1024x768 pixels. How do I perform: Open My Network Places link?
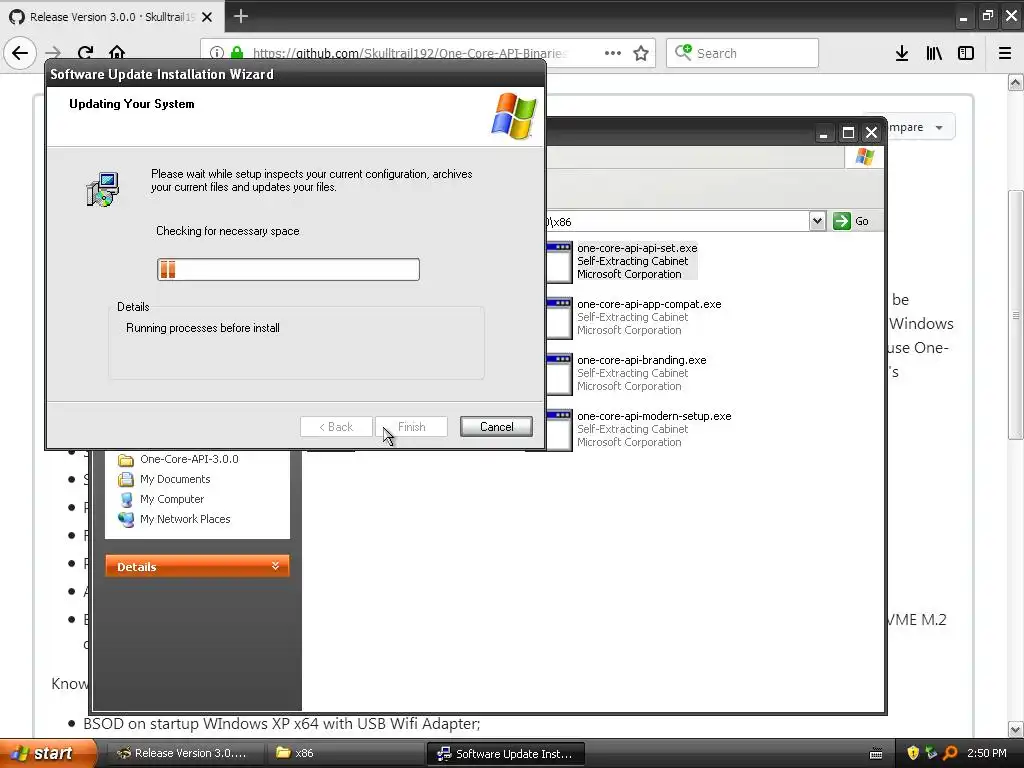(185, 519)
